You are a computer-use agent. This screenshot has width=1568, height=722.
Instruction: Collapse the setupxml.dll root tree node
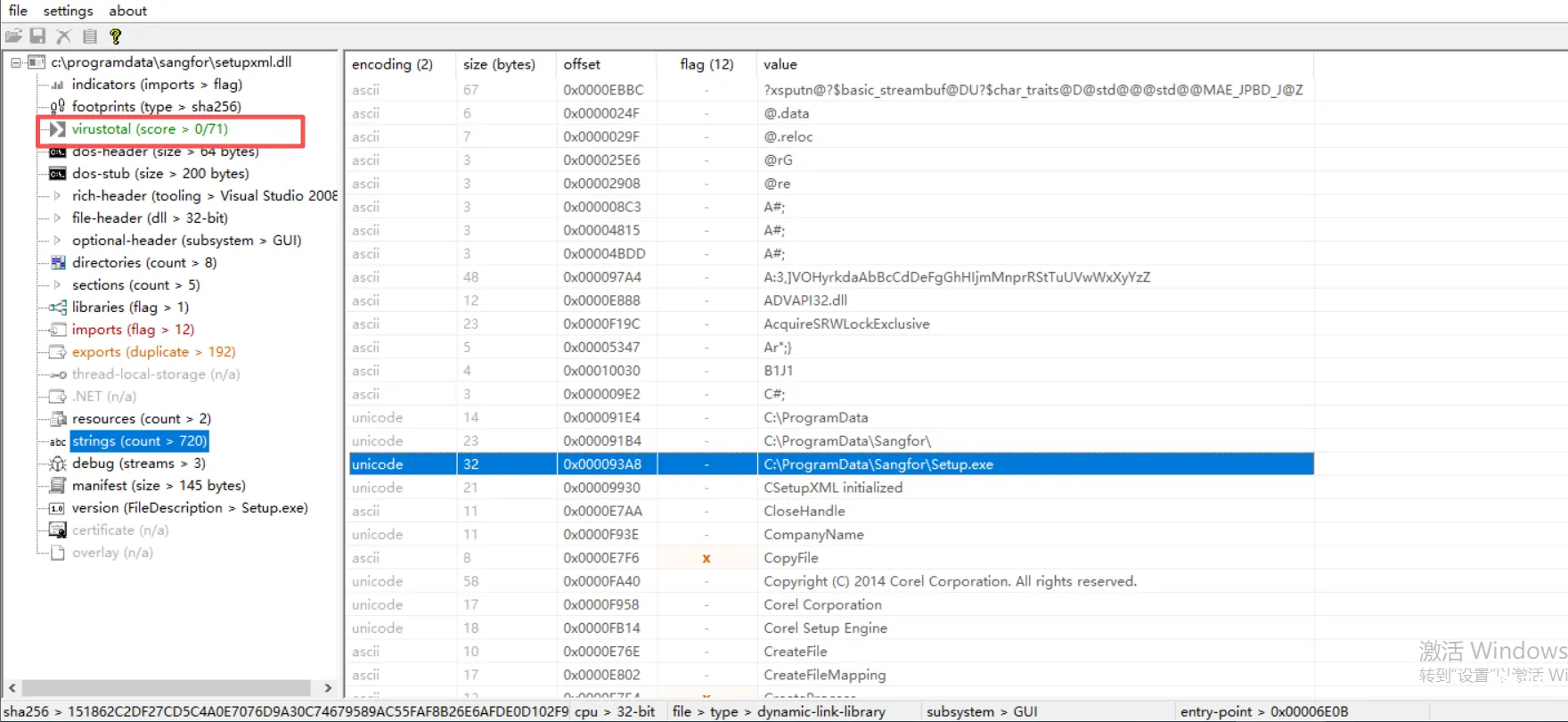tap(16, 62)
